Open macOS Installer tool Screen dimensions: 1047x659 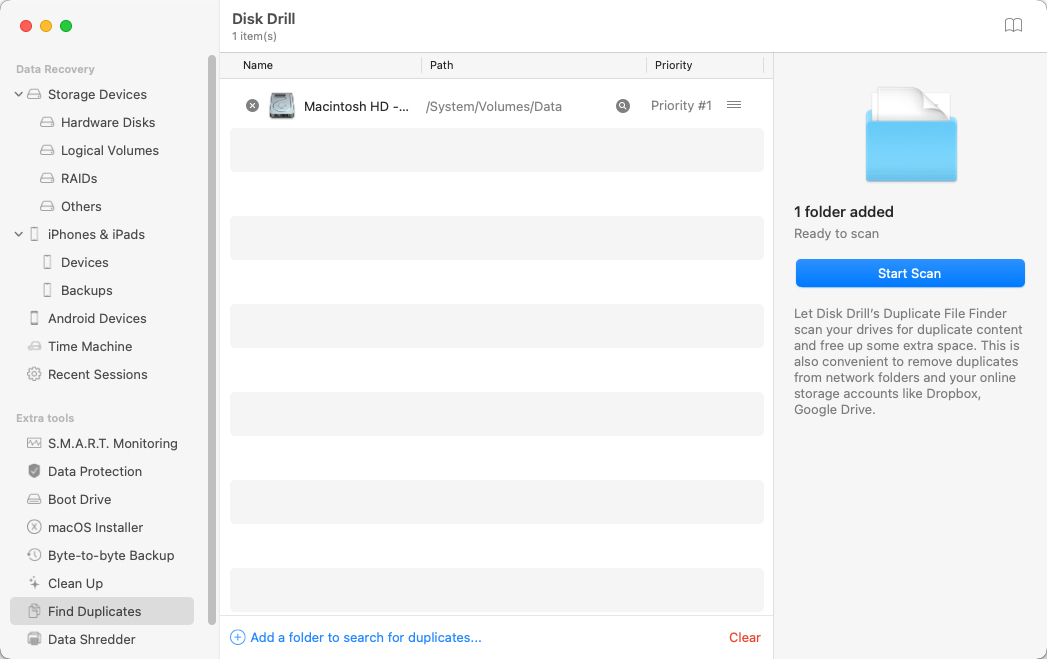[95, 527]
